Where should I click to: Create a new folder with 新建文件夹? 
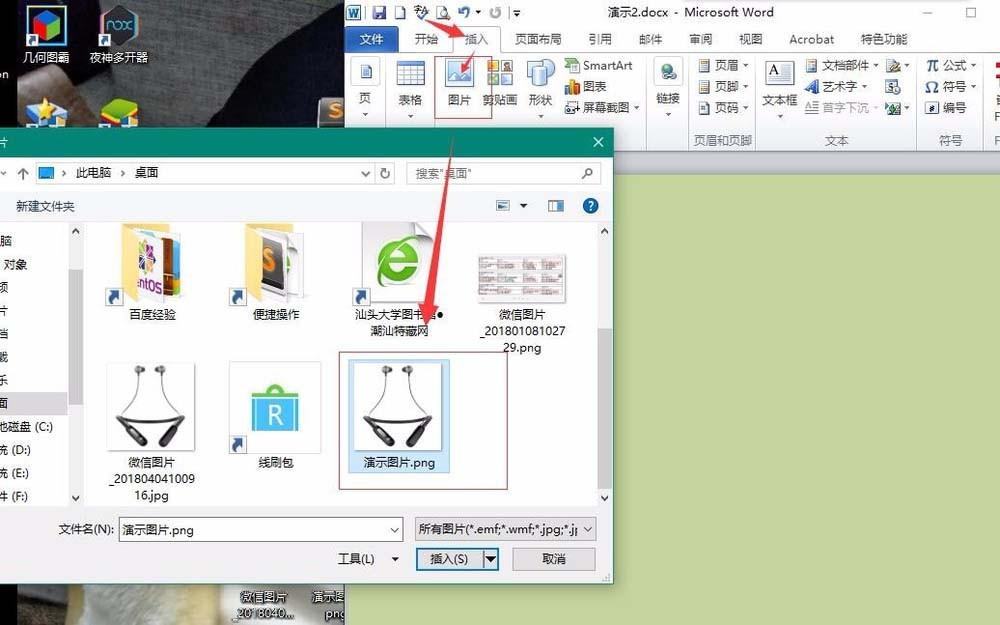point(46,206)
